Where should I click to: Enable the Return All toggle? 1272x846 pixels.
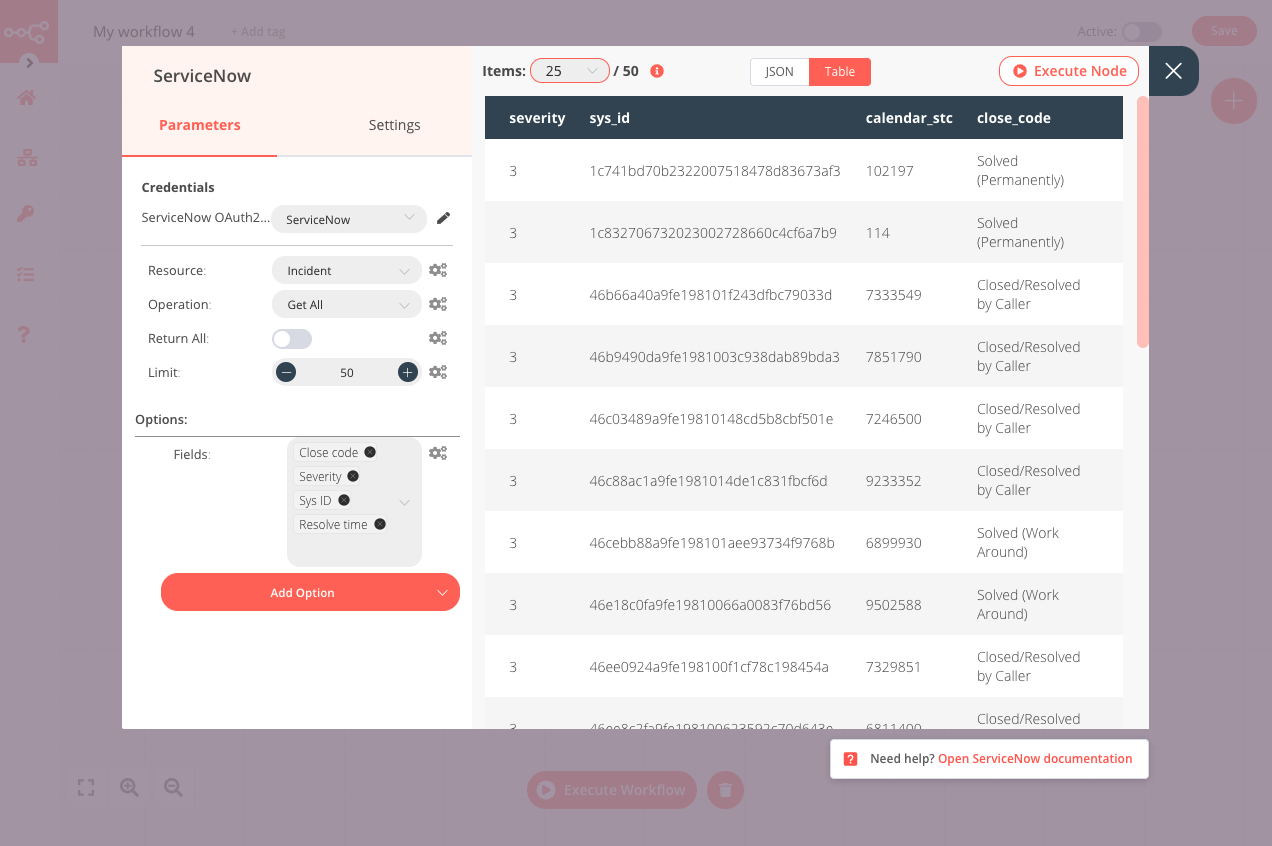[291, 338]
